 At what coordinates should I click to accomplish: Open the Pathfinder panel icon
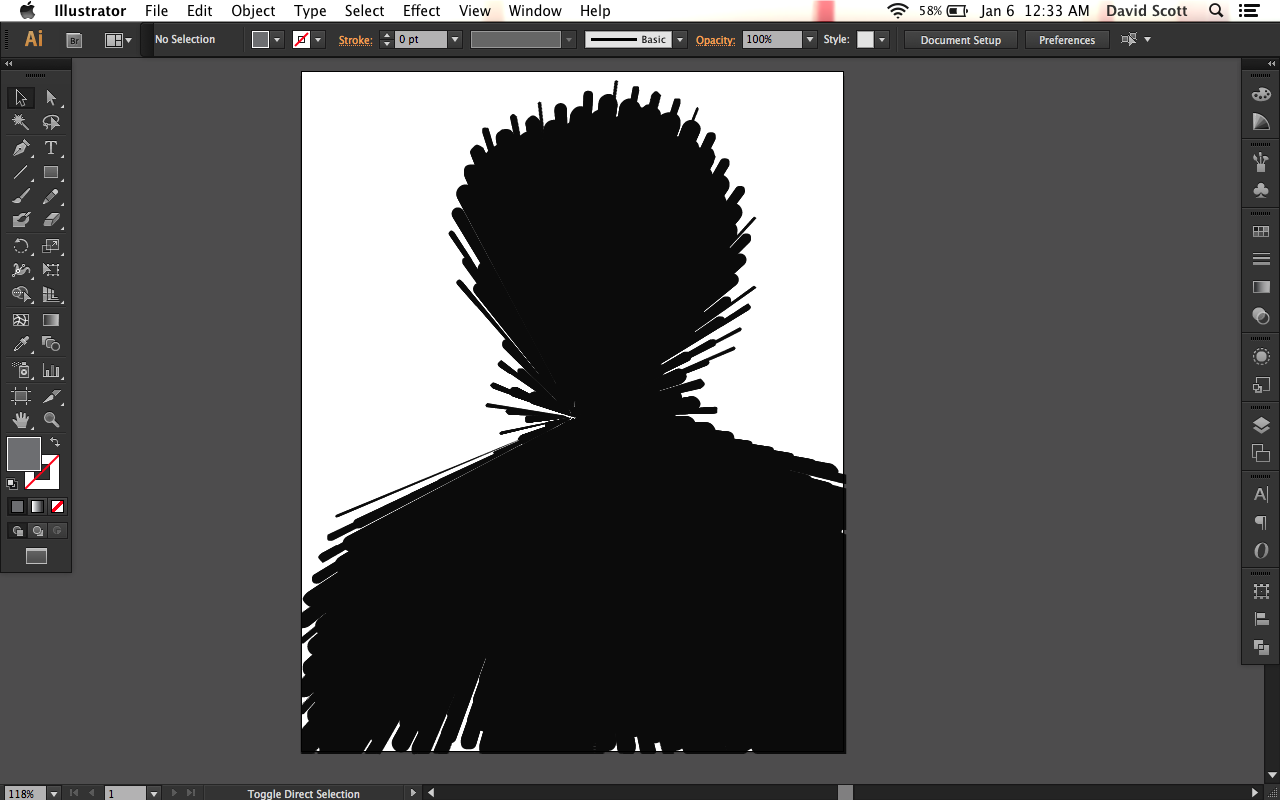click(x=1261, y=647)
